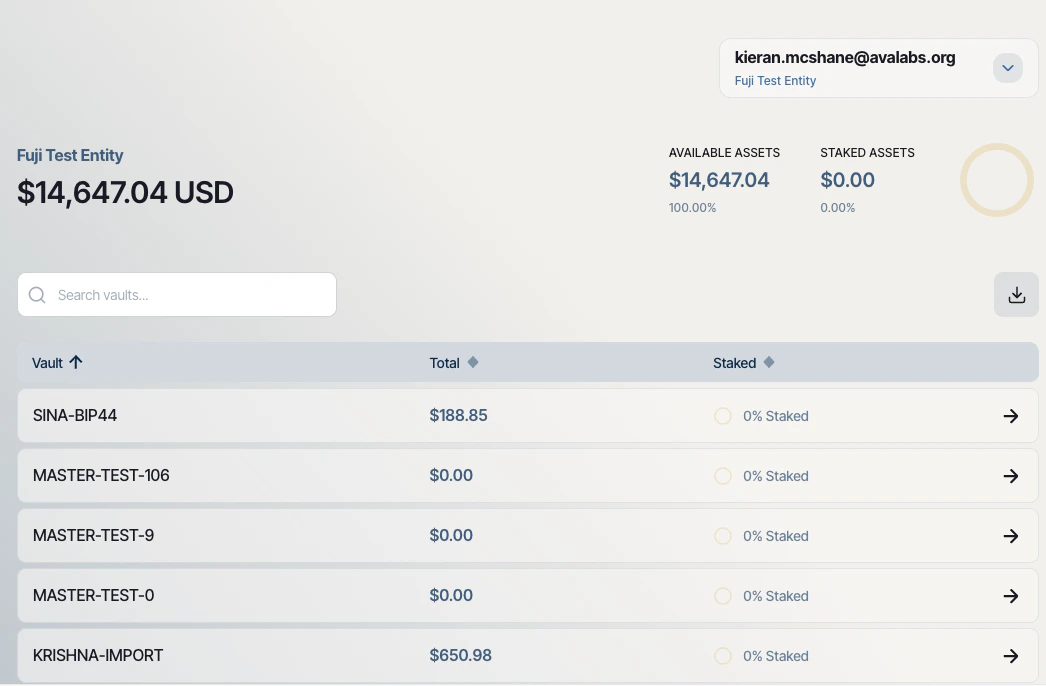Sort by Vault column header
Screen dimensions: 1046x686
(47, 363)
